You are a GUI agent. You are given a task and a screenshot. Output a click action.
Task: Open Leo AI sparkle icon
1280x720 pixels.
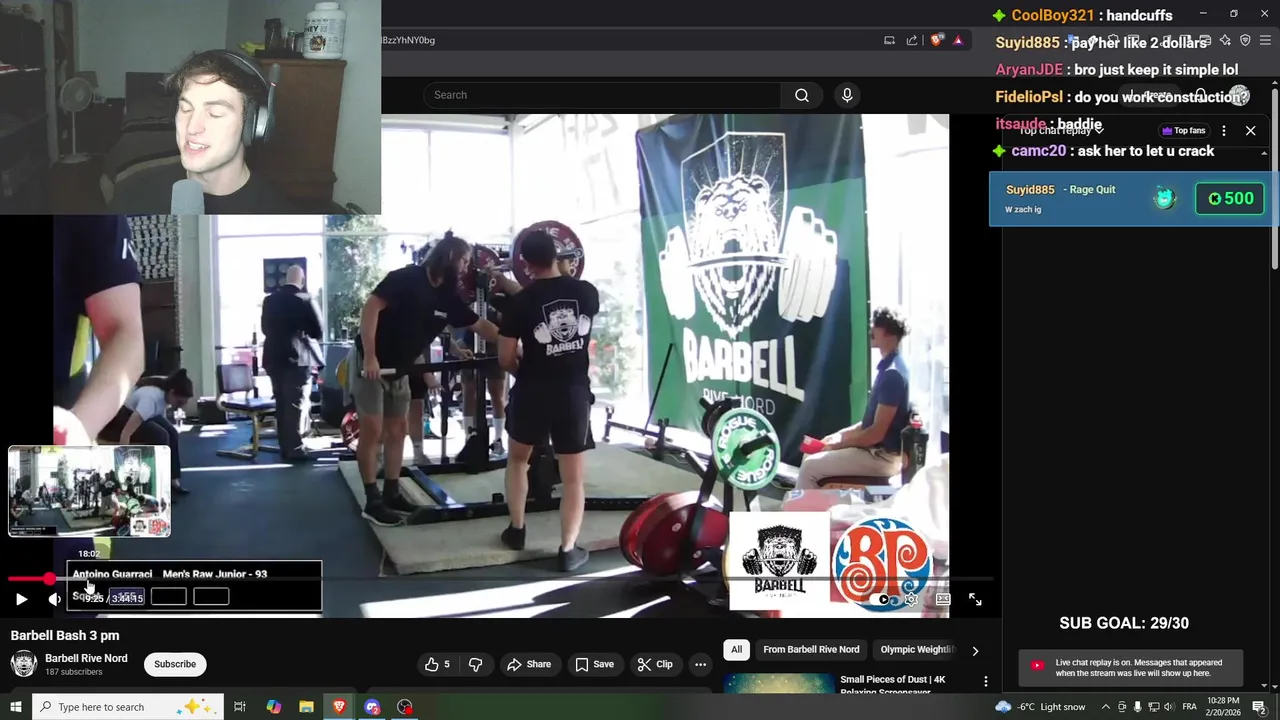click(1225, 40)
